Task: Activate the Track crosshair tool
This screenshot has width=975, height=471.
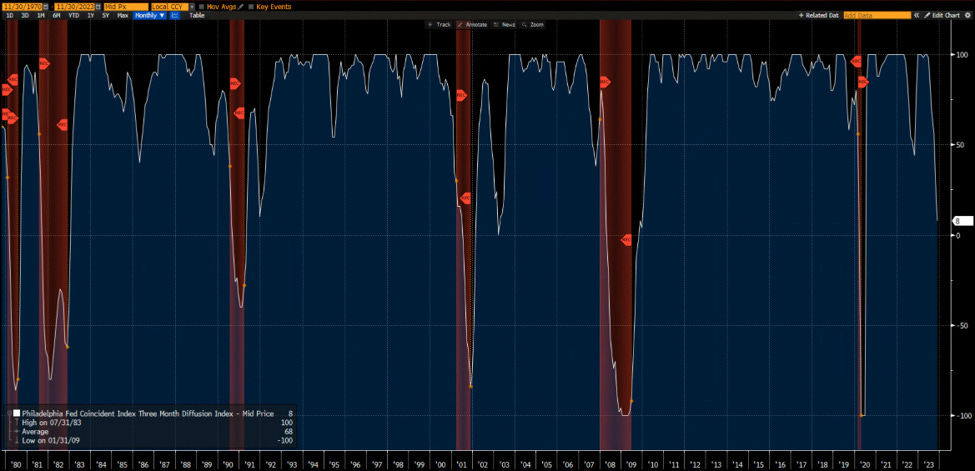Action: pos(439,24)
